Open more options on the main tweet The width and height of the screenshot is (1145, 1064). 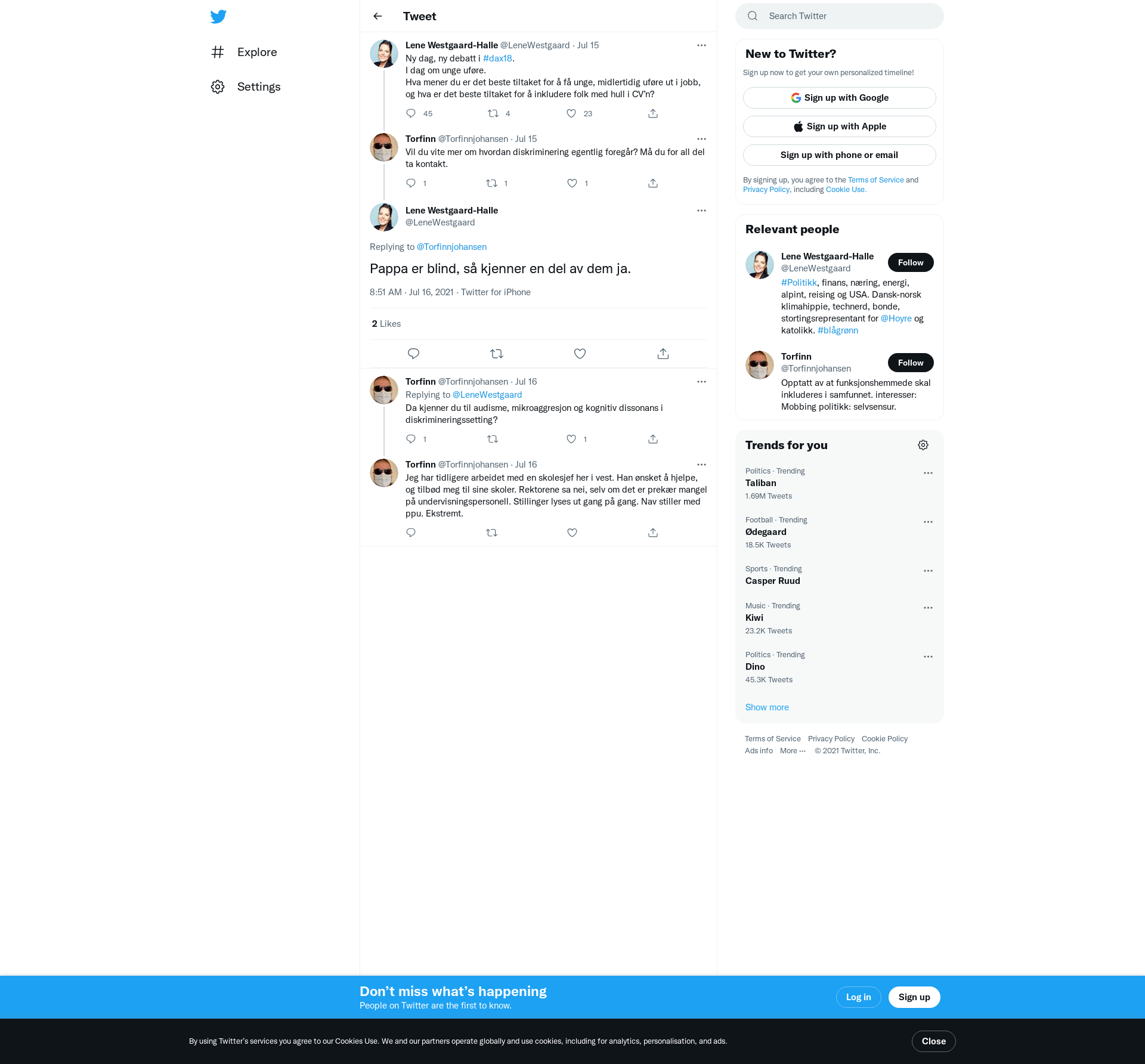701,211
